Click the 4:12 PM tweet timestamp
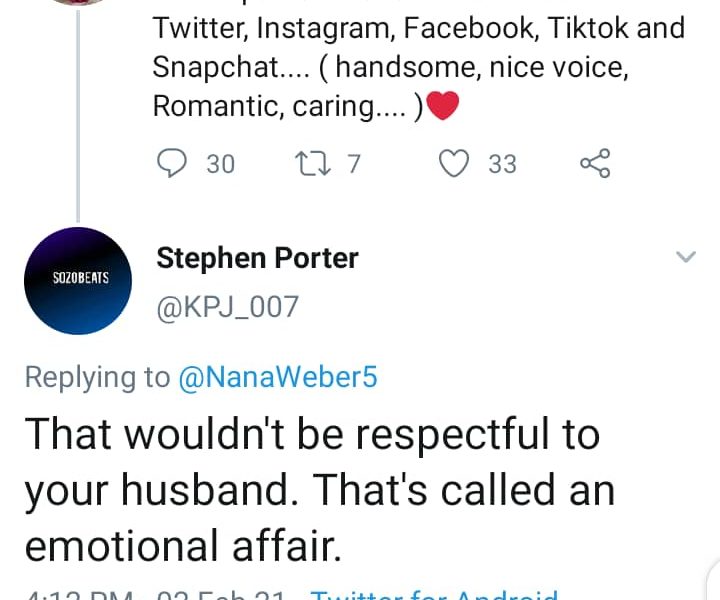Viewport: 720px width, 600px height. [x=80, y=594]
